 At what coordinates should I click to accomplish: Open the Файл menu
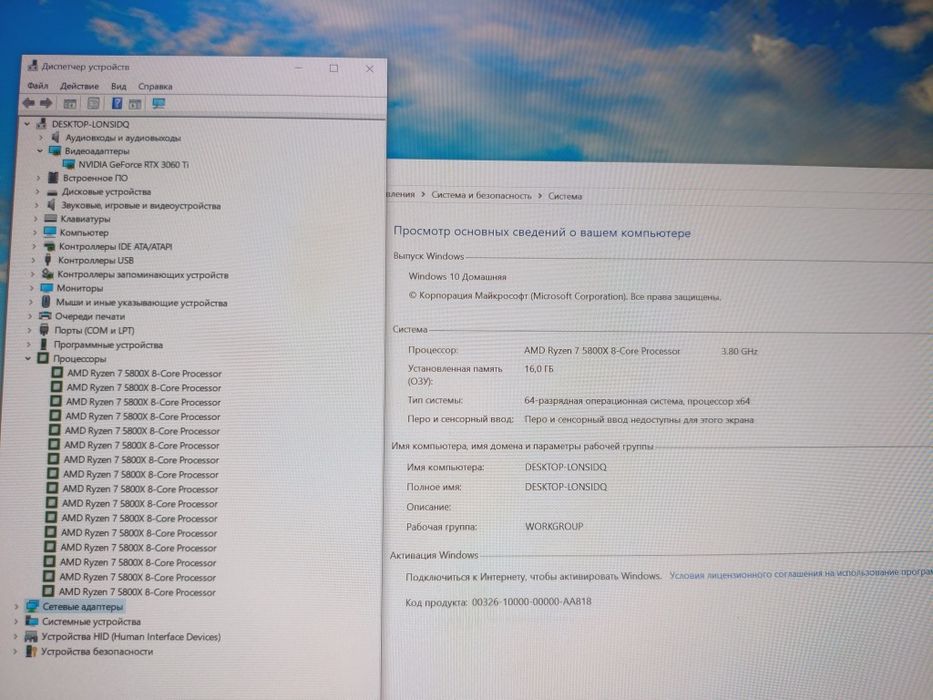point(37,86)
